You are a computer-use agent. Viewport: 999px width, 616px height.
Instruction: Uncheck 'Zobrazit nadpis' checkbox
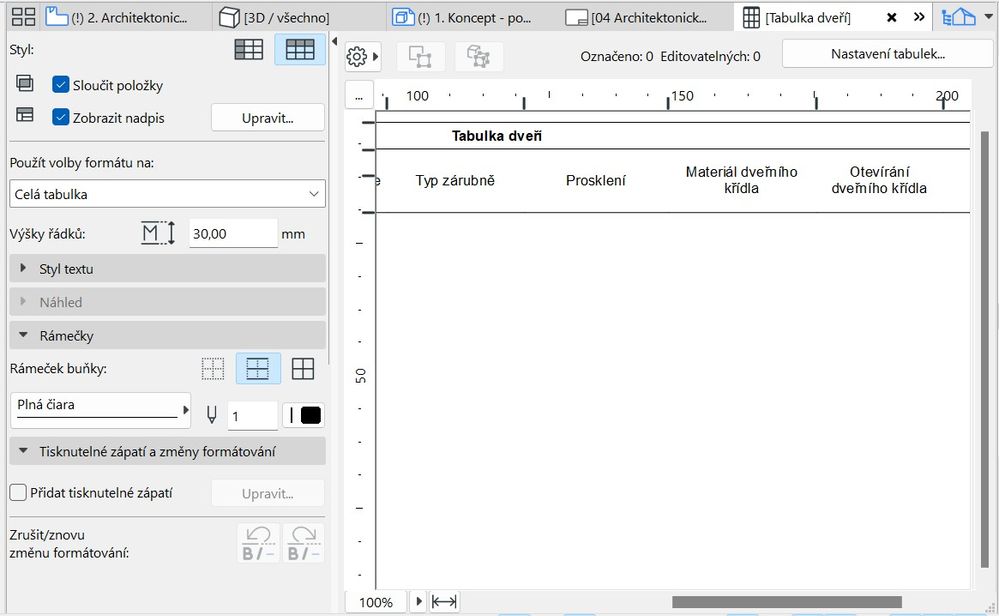tap(61, 117)
